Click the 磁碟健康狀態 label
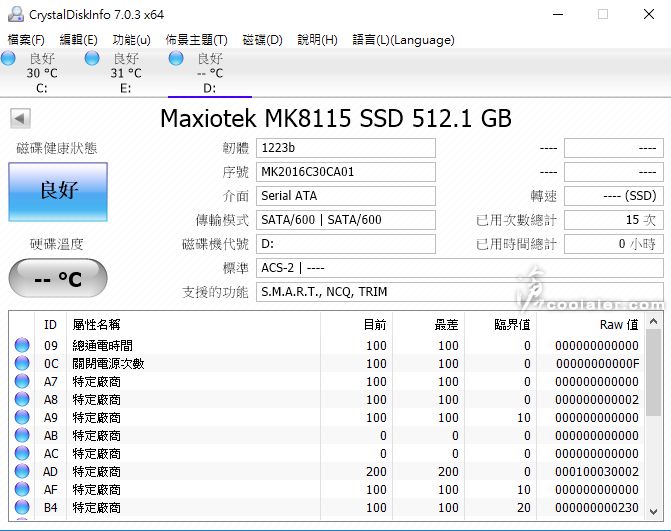671x531 pixels. click(x=57, y=148)
